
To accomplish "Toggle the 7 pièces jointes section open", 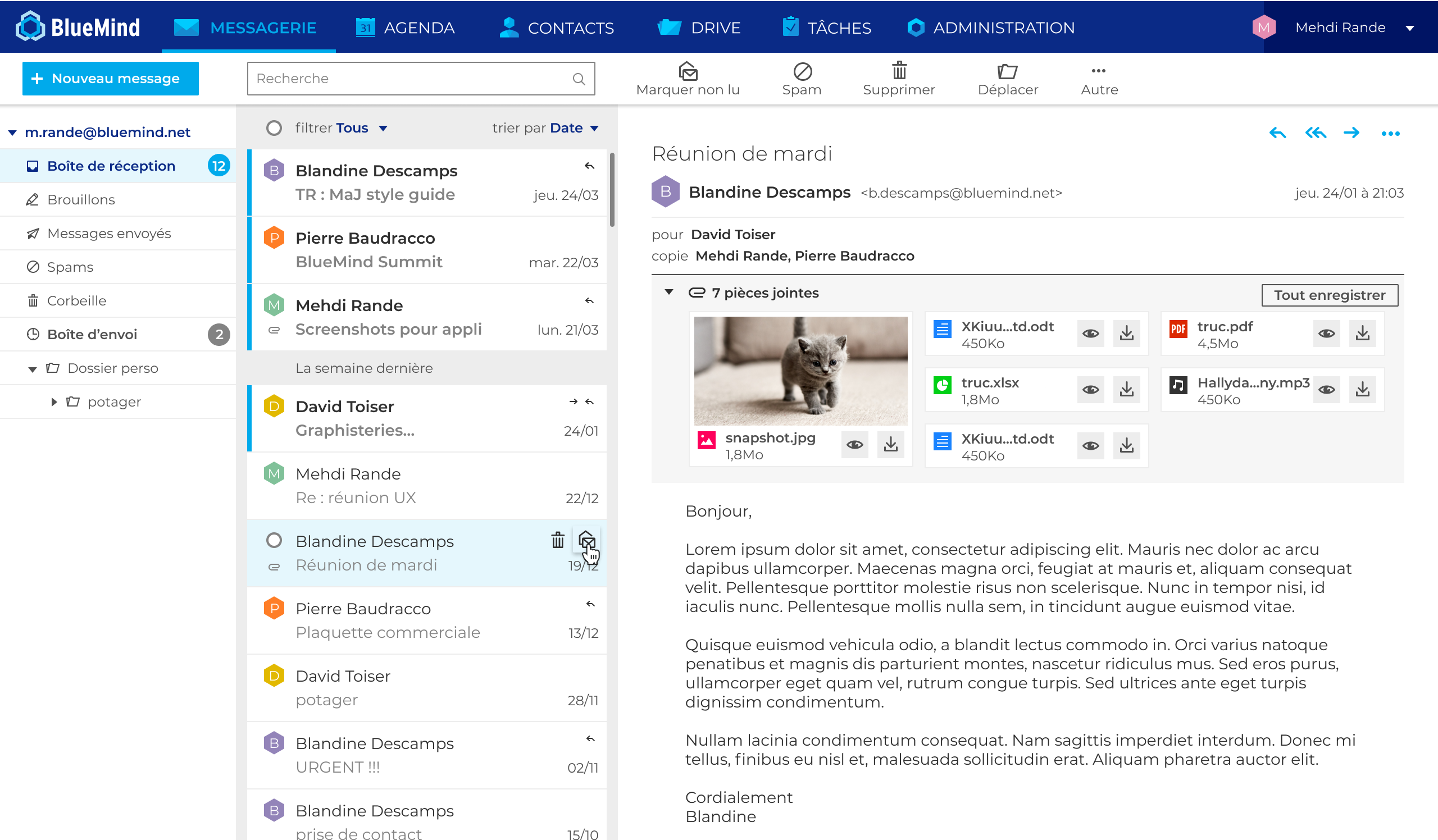I will [x=669, y=293].
